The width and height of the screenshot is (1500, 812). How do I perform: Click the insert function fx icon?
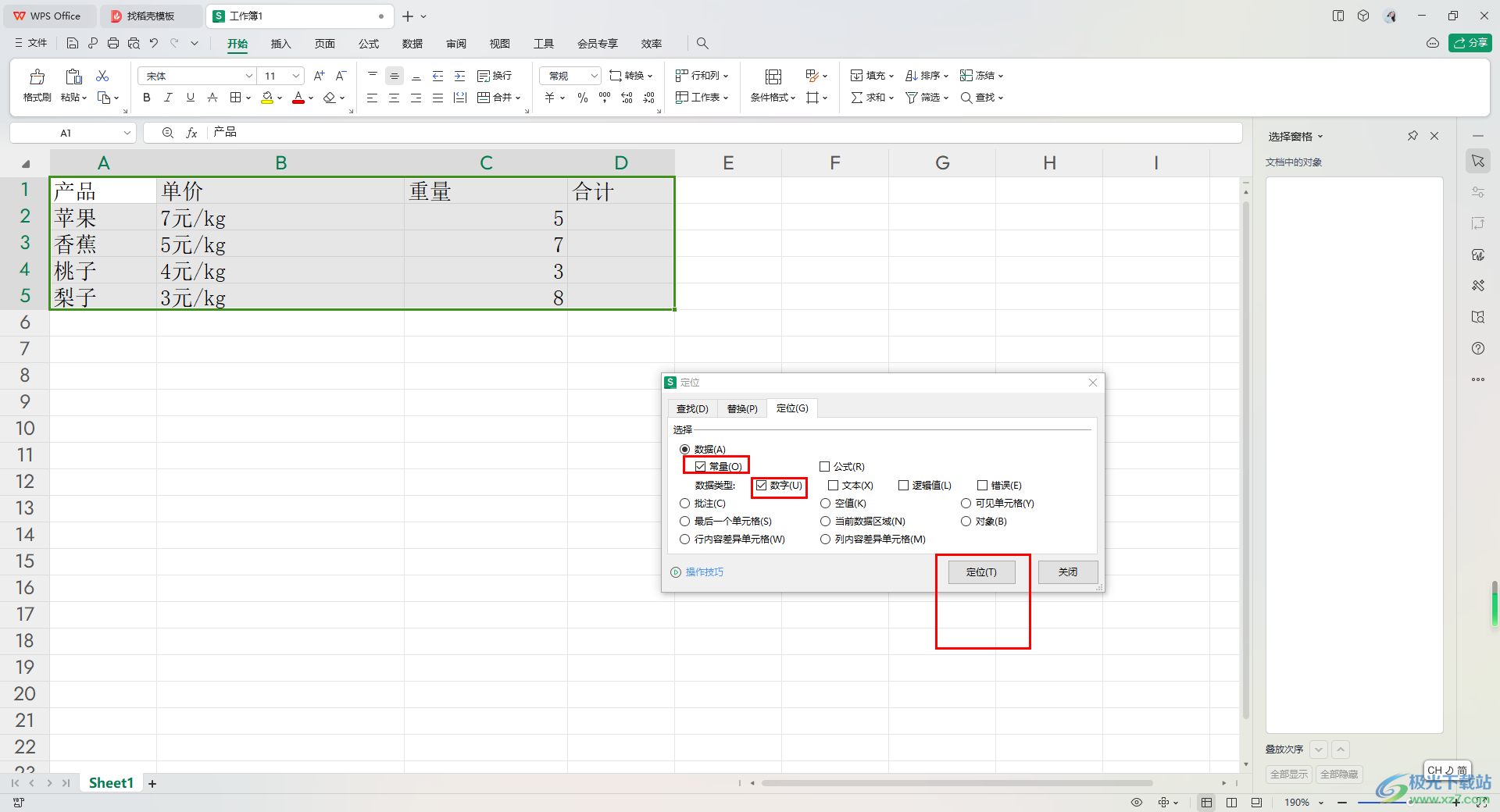tap(191, 133)
